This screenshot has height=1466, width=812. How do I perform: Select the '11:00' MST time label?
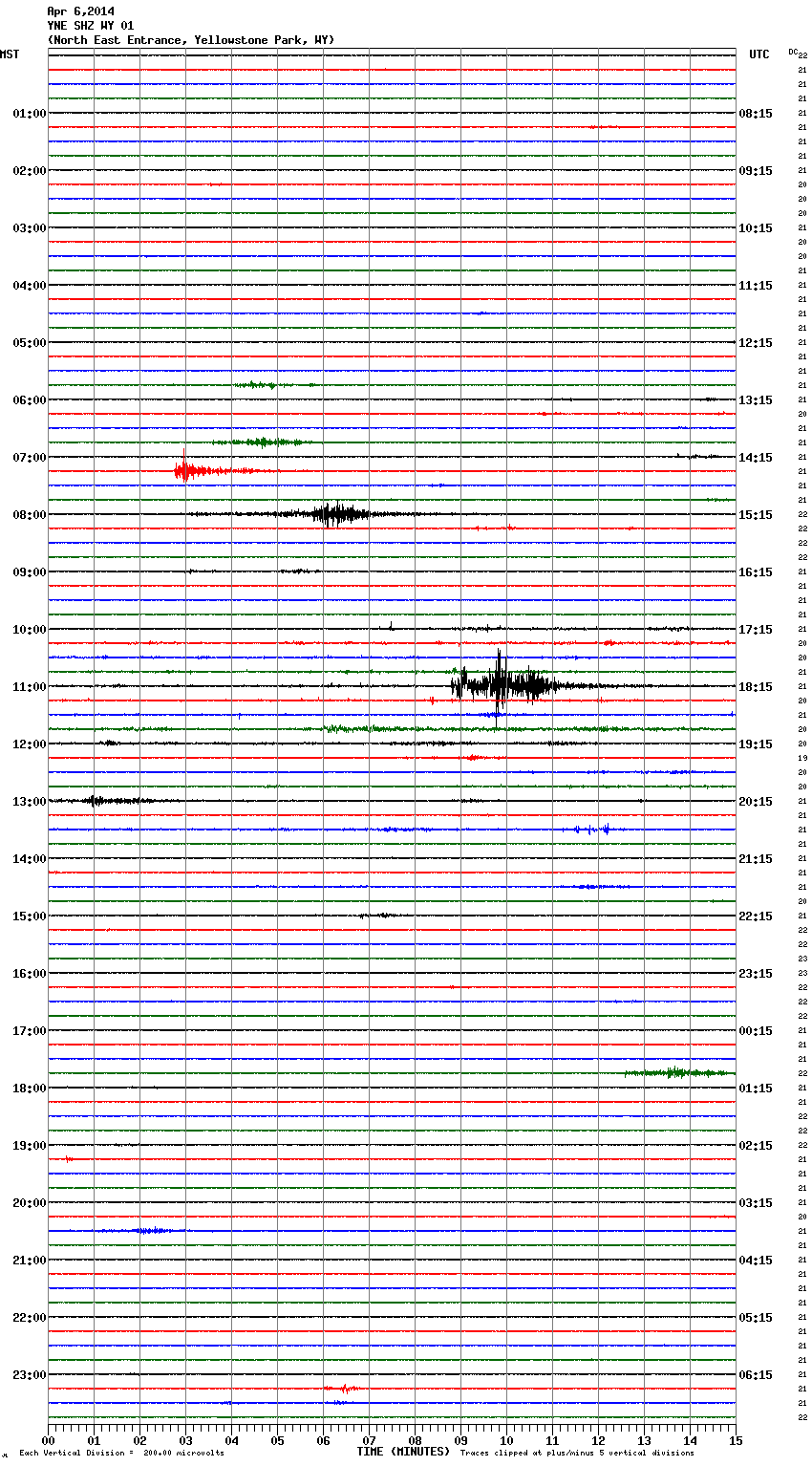click(30, 687)
